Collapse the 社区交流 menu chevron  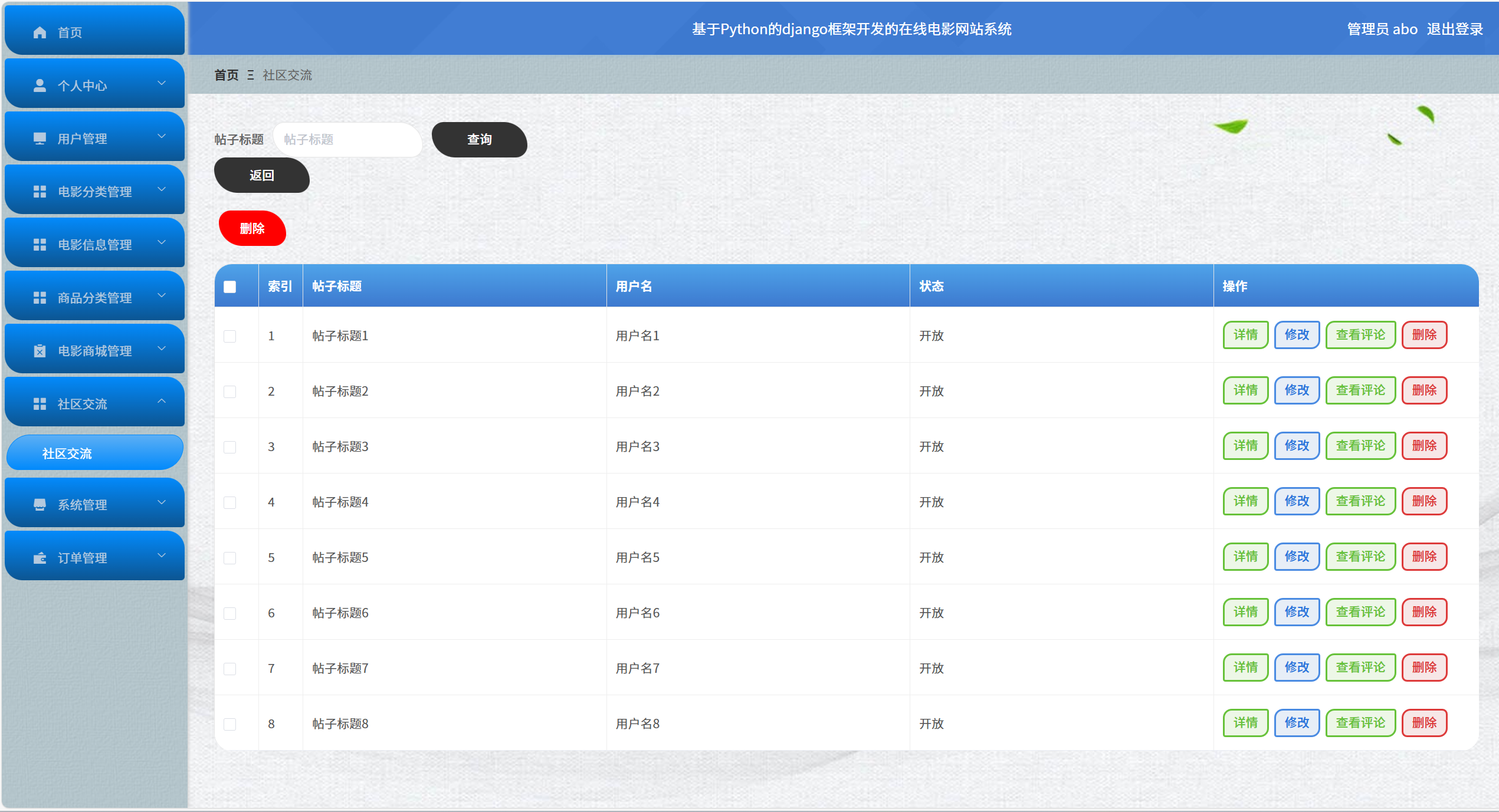(x=162, y=402)
